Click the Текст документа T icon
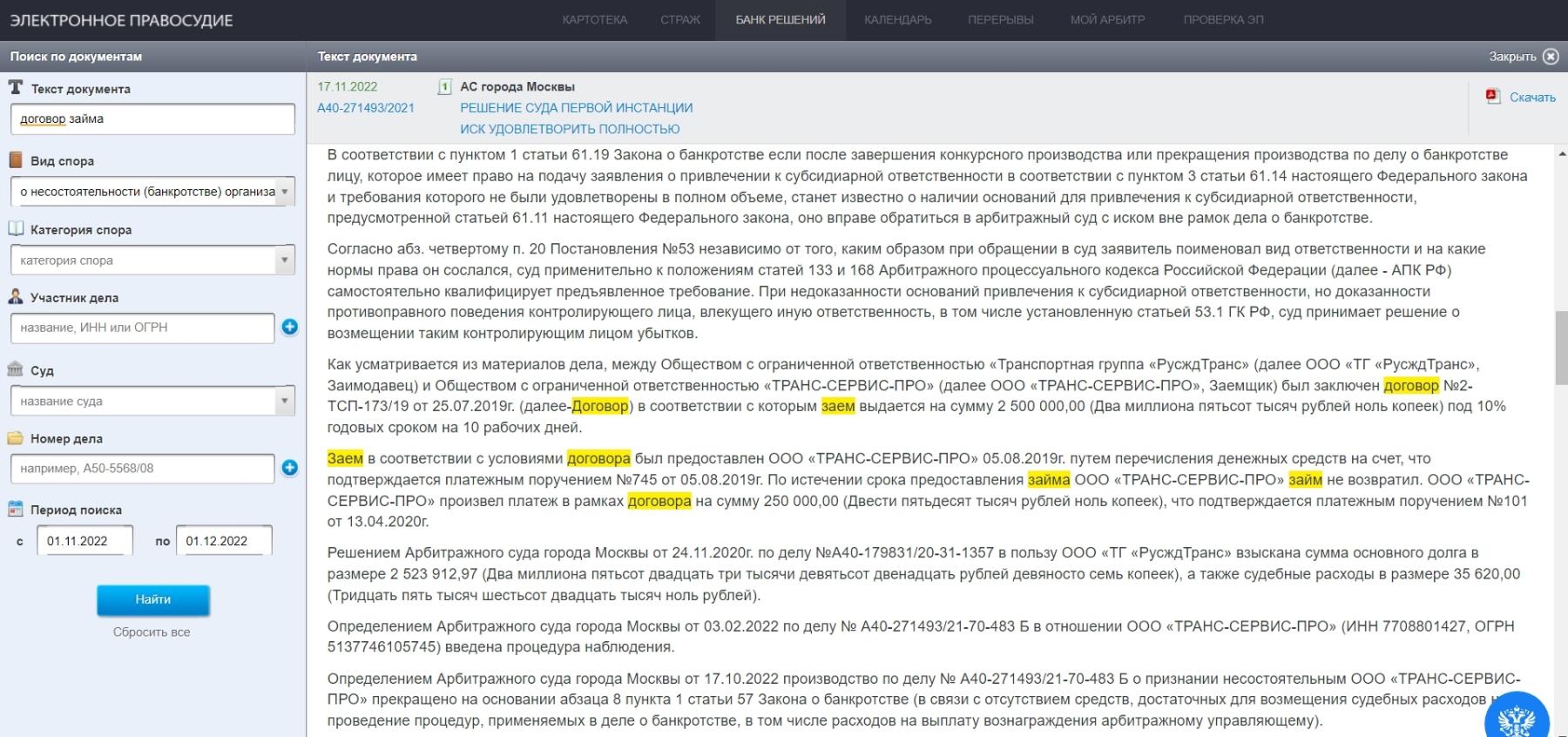 coord(16,88)
